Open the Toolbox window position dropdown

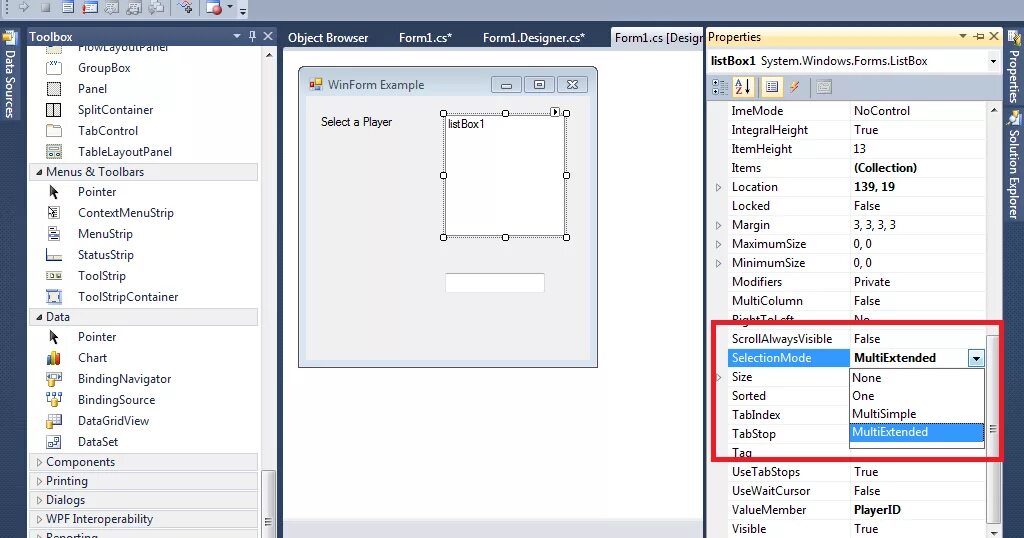click(237, 37)
